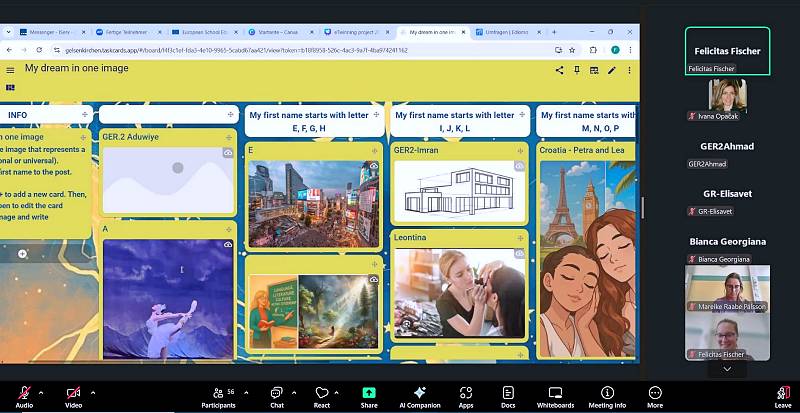
Task: Select the GER2-Imran card title
Action: click(x=418, y=150)
